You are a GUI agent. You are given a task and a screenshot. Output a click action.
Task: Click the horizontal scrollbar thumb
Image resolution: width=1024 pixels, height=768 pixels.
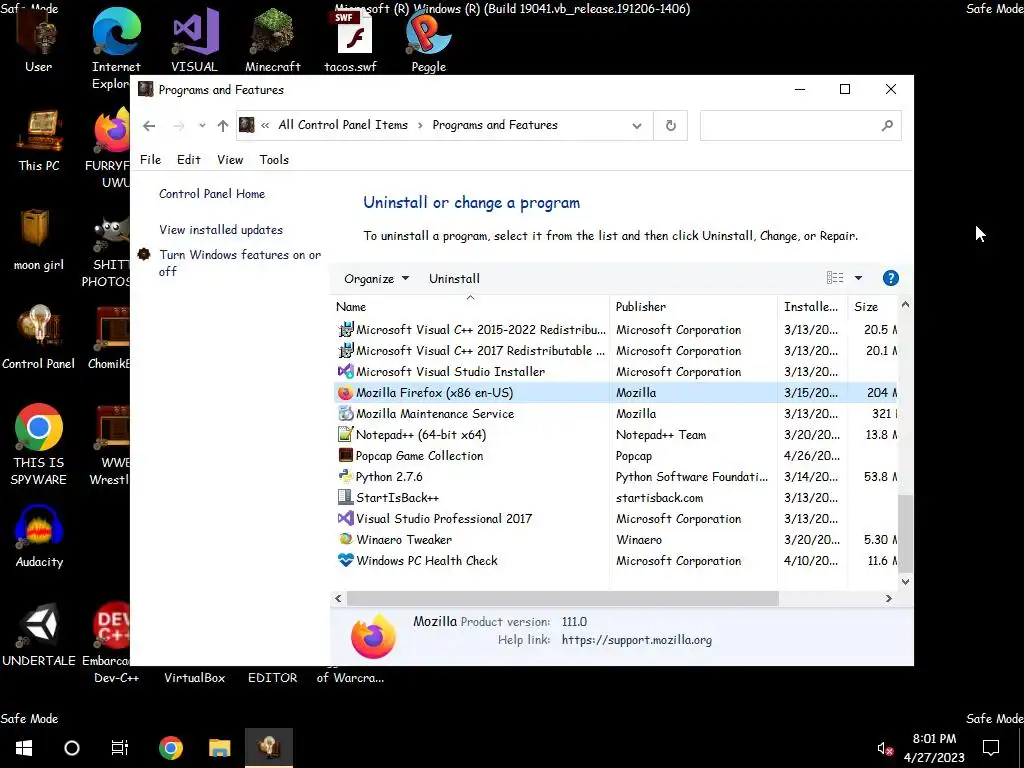click(562, 598)
